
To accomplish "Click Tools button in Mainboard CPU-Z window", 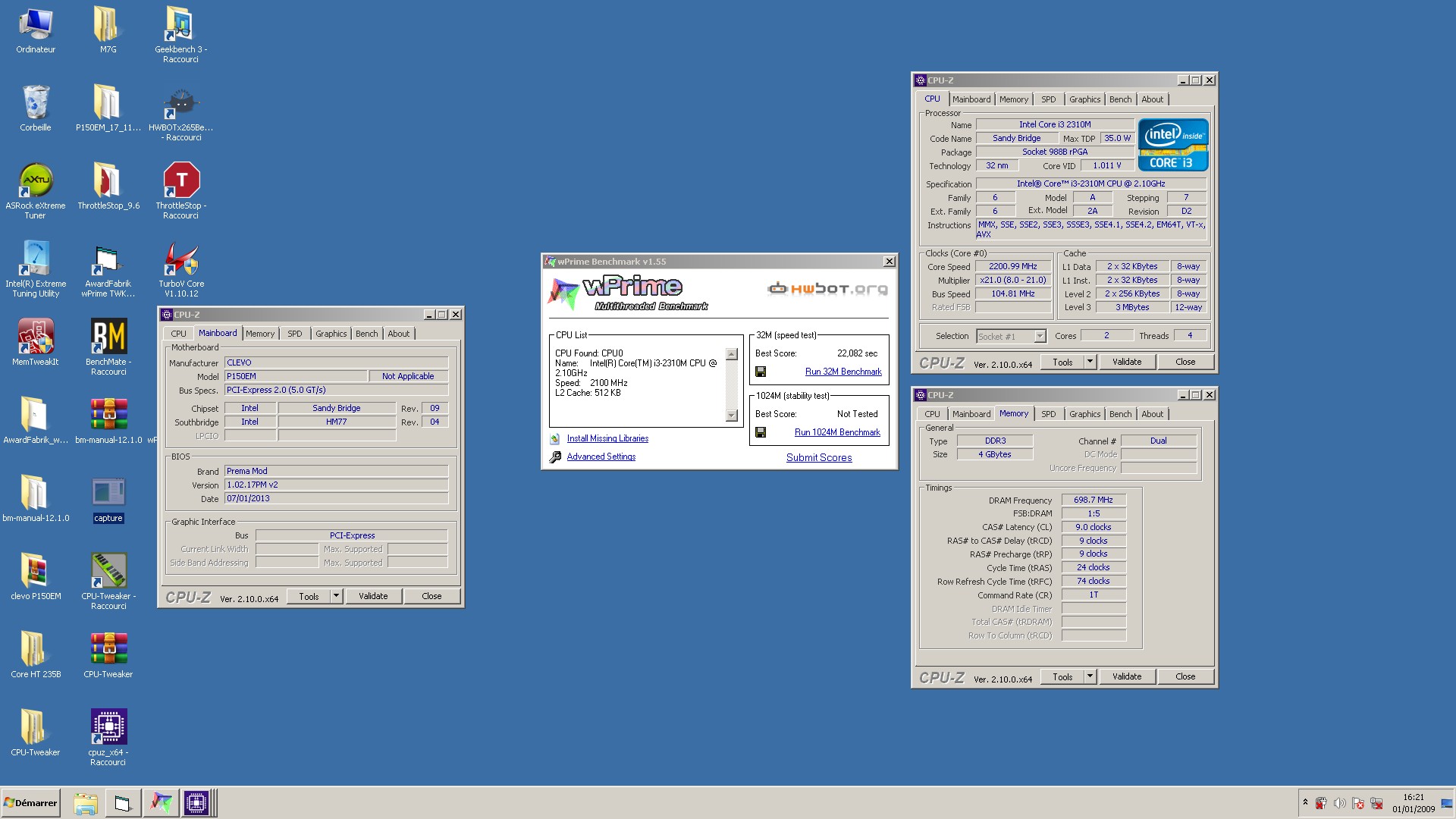I will (x=309, y=596).
